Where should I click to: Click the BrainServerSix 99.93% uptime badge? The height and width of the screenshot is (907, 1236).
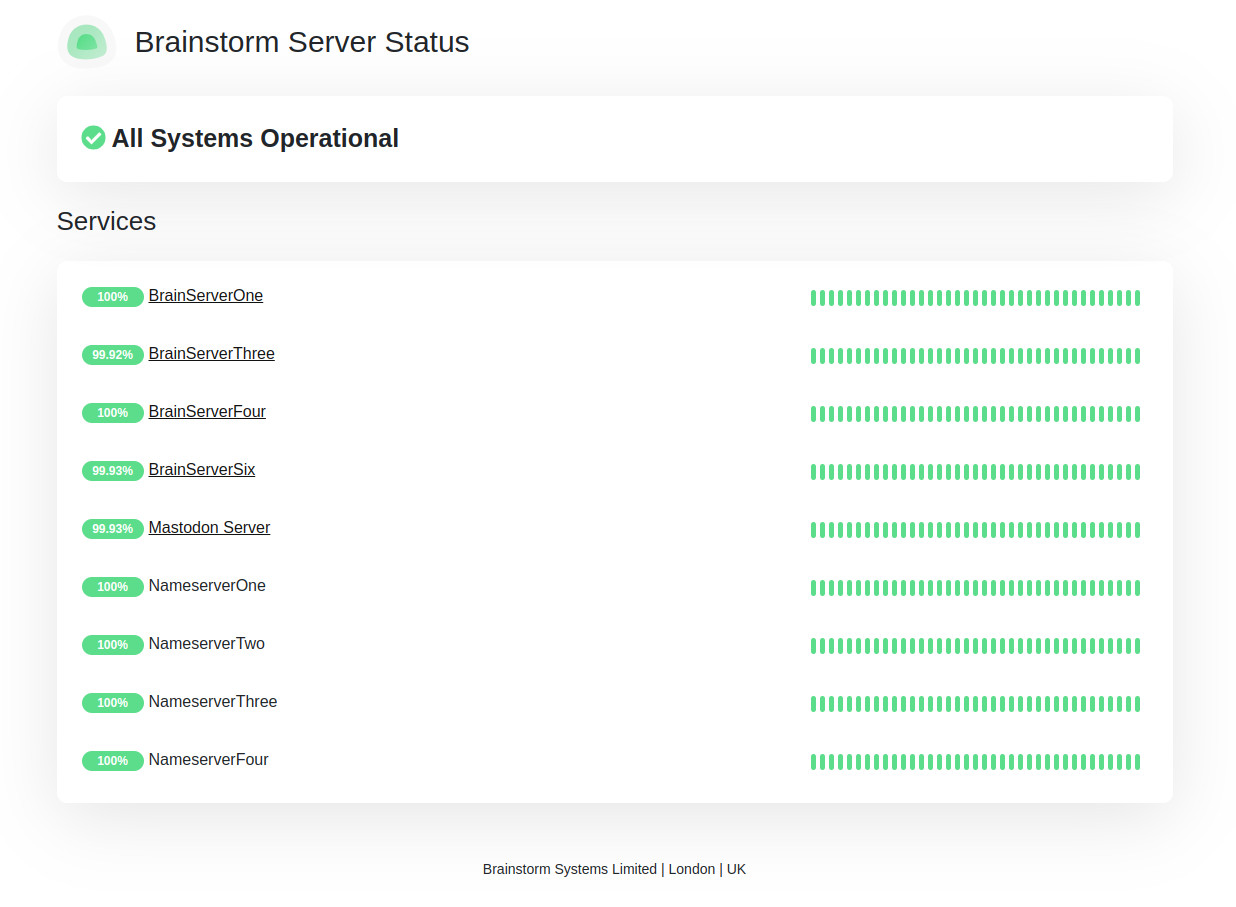[113, 471]
